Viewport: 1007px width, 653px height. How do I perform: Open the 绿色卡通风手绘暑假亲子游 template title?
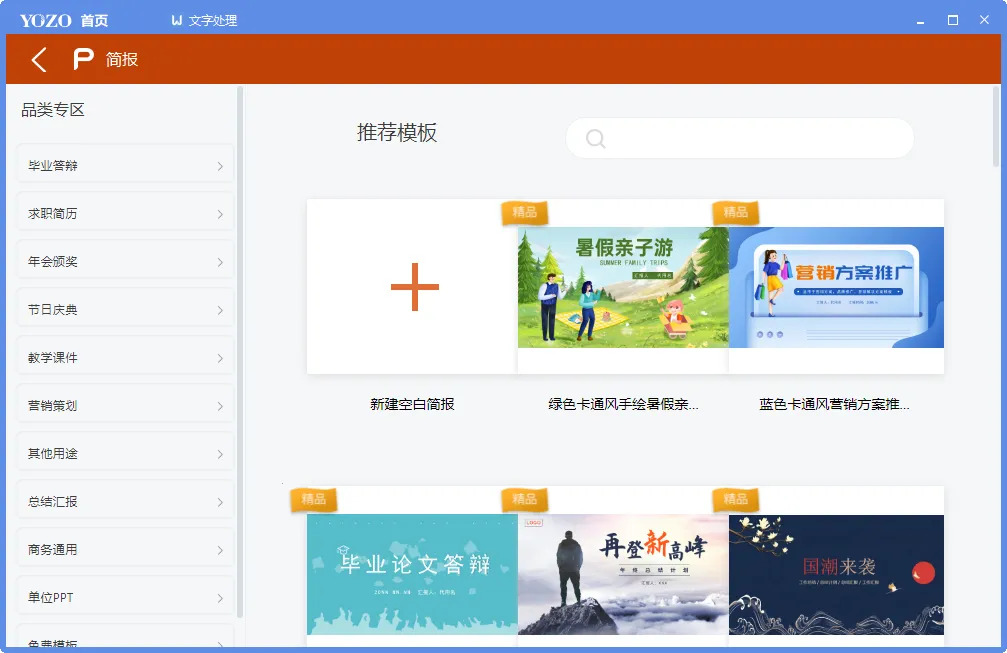tap(623, 404)
